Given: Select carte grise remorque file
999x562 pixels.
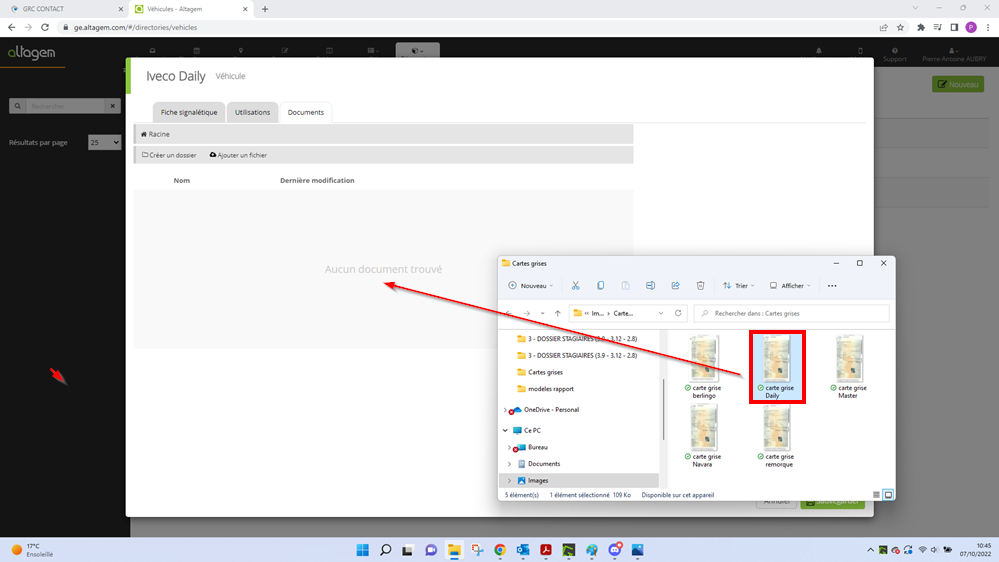Looking at the screenshot, I should (777, 437).
